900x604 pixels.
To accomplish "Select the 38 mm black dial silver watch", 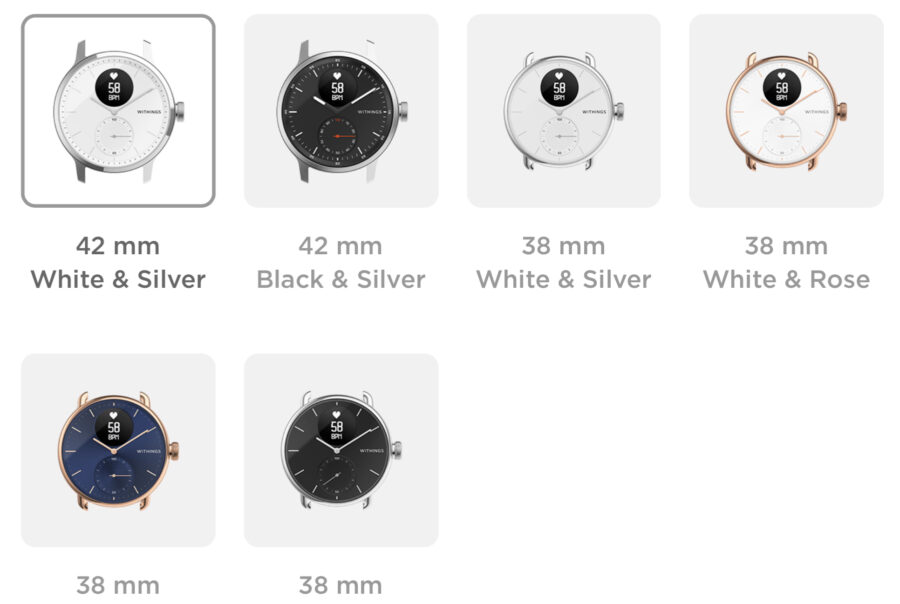I will (341, 450).
